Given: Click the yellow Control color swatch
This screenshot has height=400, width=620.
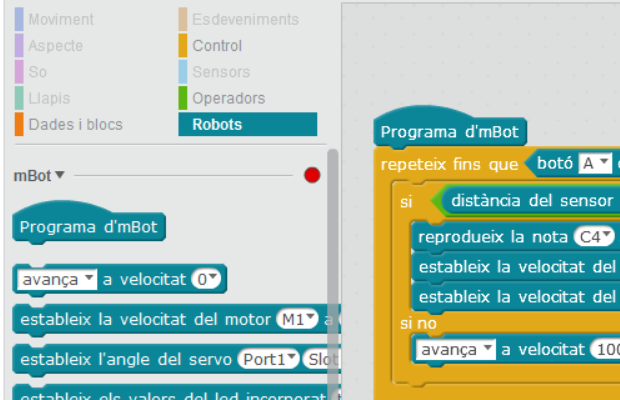Looking at the screenshot, I should click(183, 45).
